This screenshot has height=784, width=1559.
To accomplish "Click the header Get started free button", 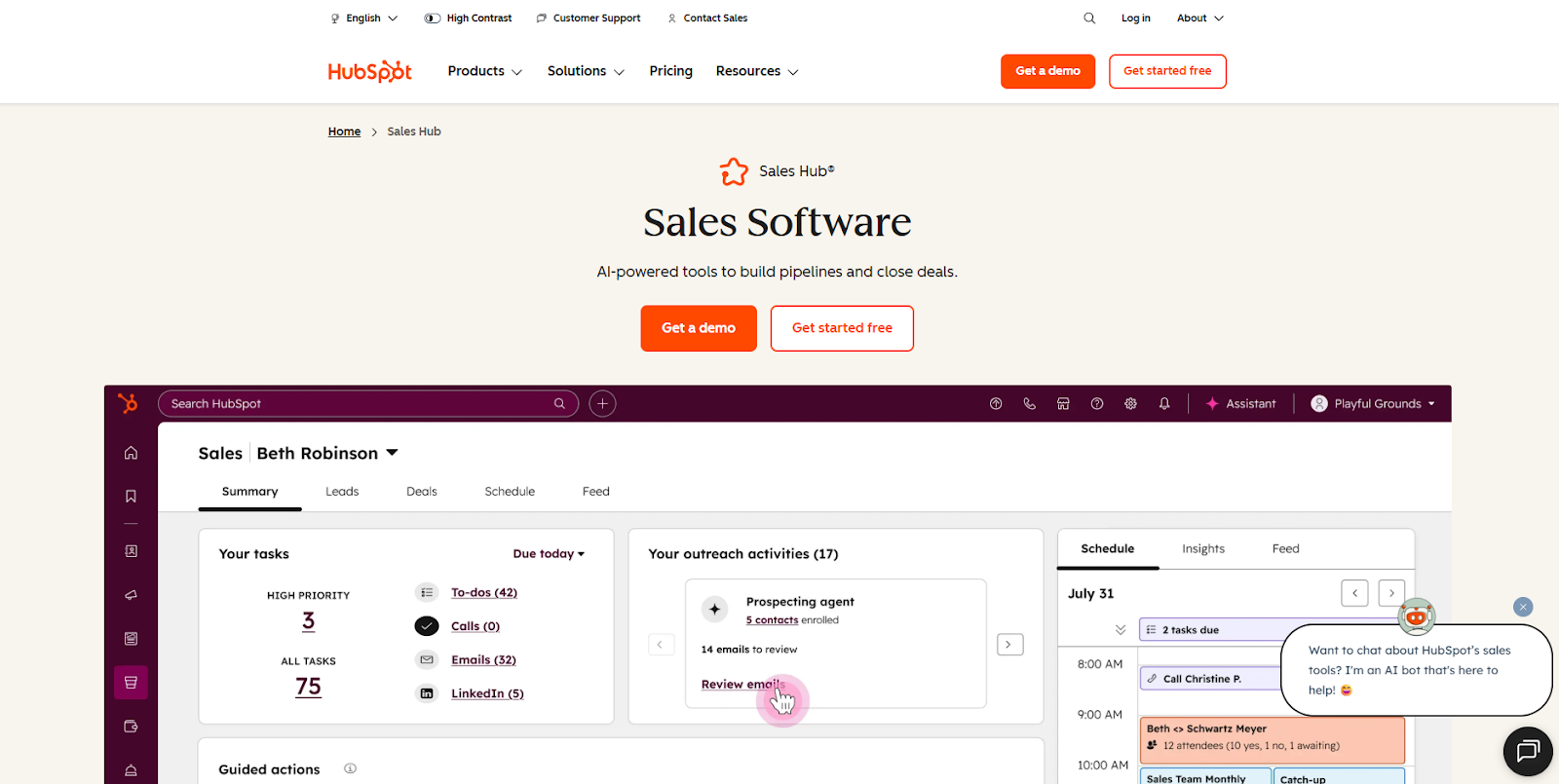I will tap(1167, 71).
